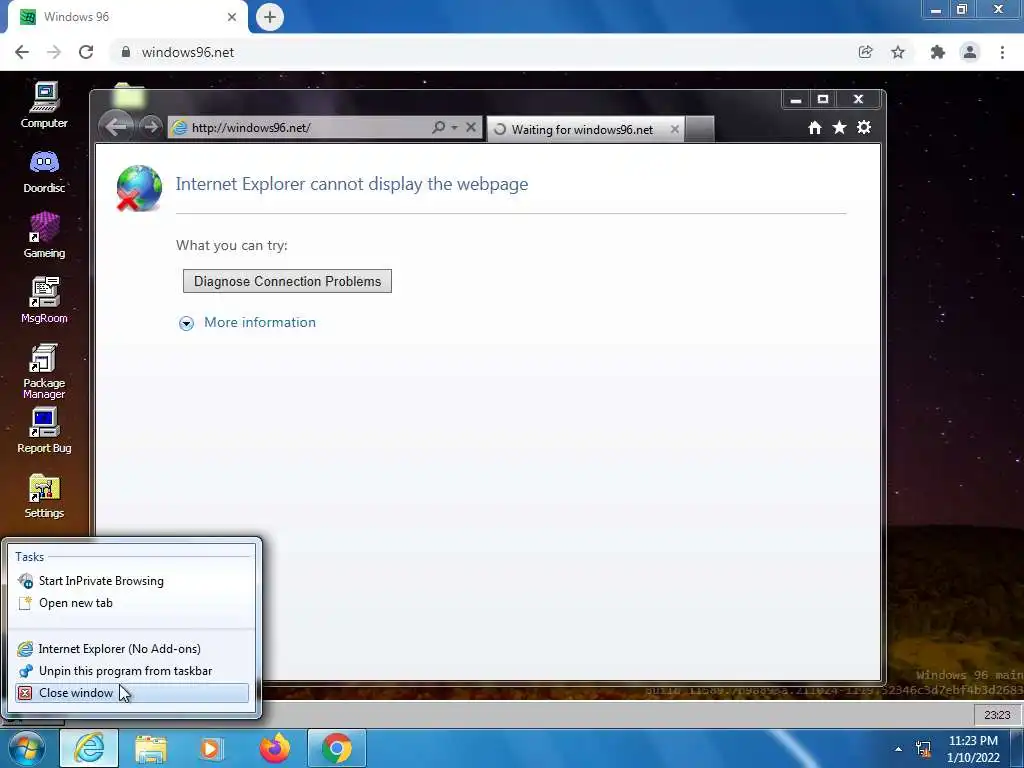Select the Waiting for windows96.net tab
The image size is (1024, 768).
coord(586,129)
